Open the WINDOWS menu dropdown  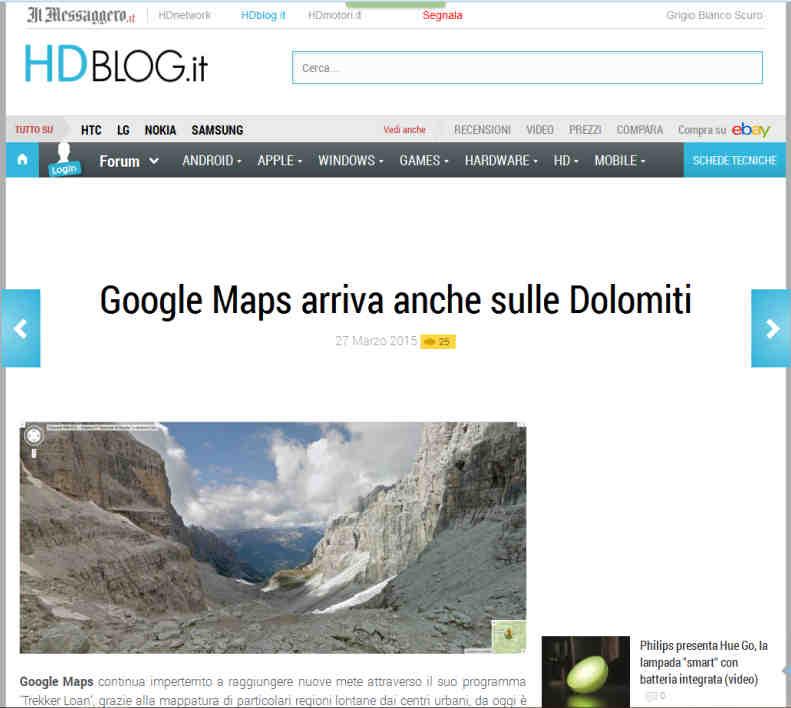351,160
